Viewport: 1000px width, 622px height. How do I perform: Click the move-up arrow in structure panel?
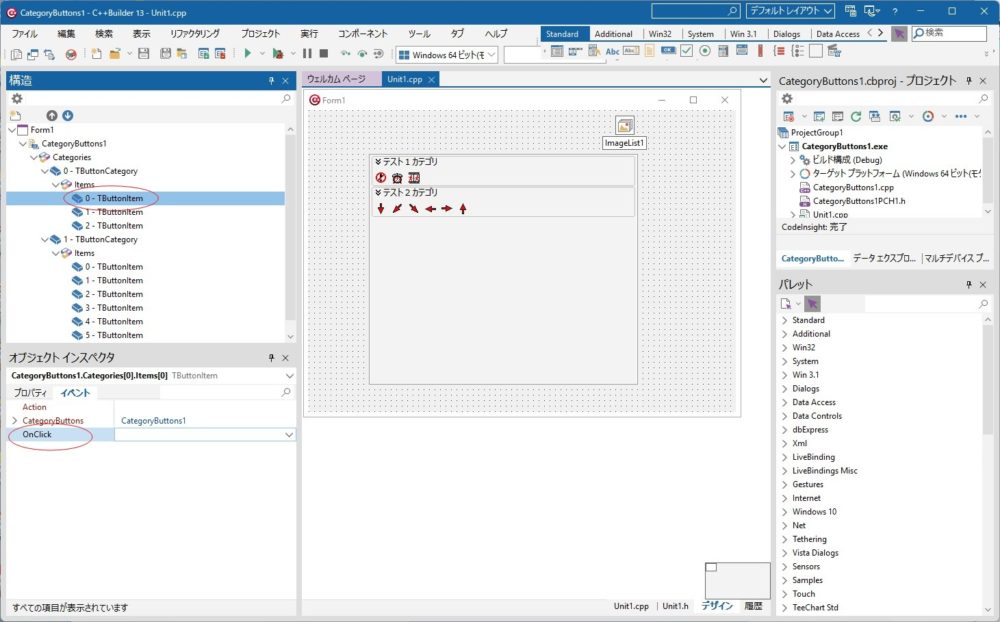(x=52, y=116)
